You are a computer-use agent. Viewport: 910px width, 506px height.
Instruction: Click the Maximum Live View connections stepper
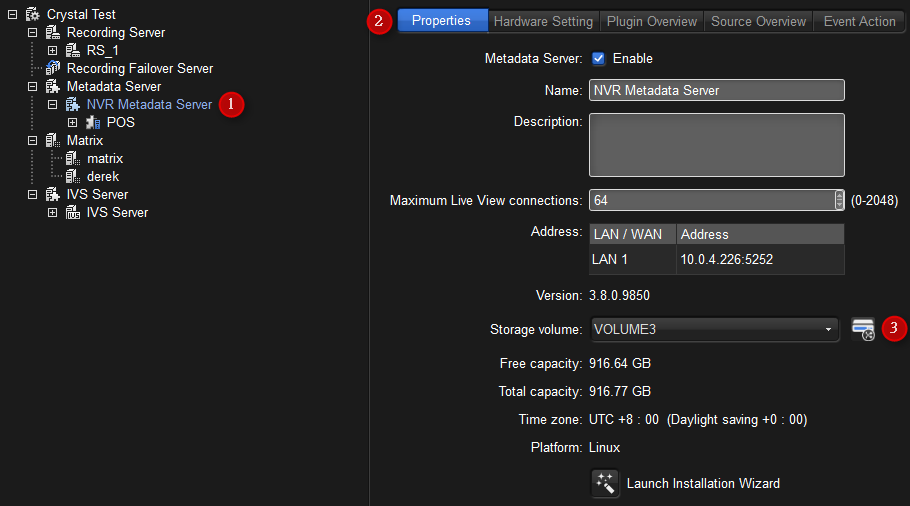(x=839, y=200)
